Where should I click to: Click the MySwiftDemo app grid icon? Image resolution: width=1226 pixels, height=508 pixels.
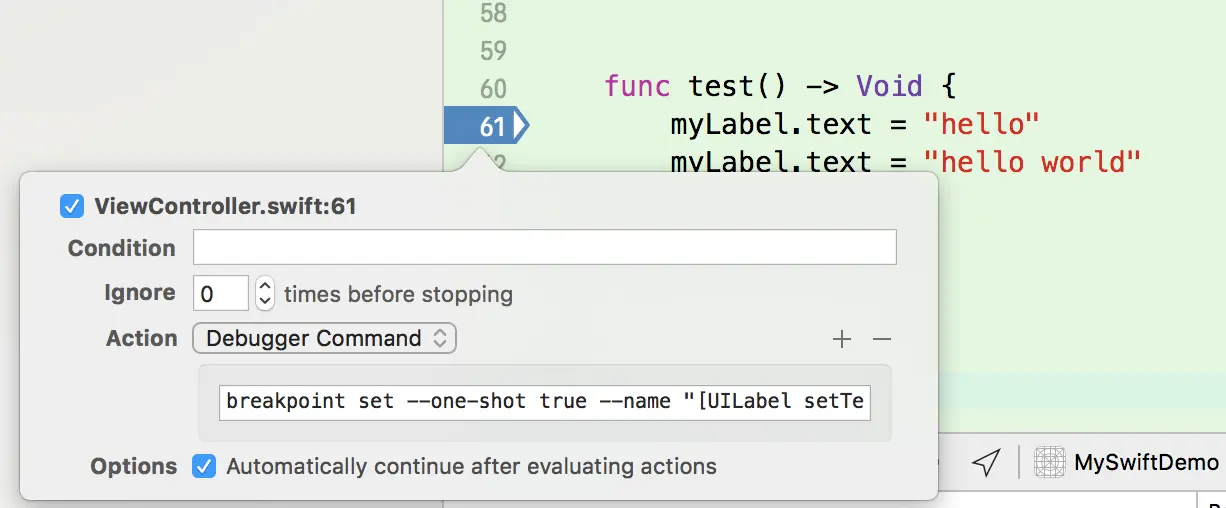click(x=1049, y=462)
